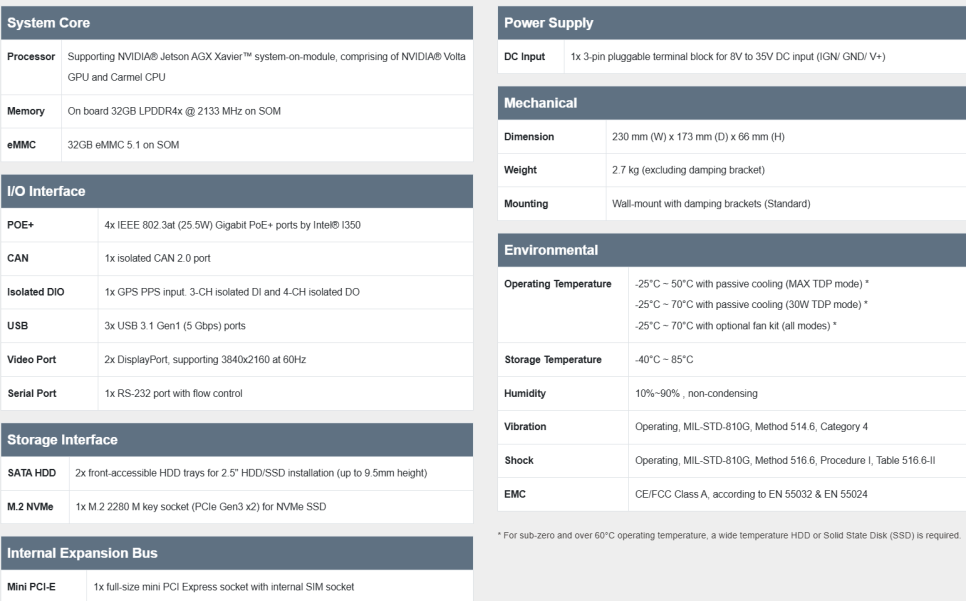
Task: Select the DC Input row label
Action: (x=526, y=57)
